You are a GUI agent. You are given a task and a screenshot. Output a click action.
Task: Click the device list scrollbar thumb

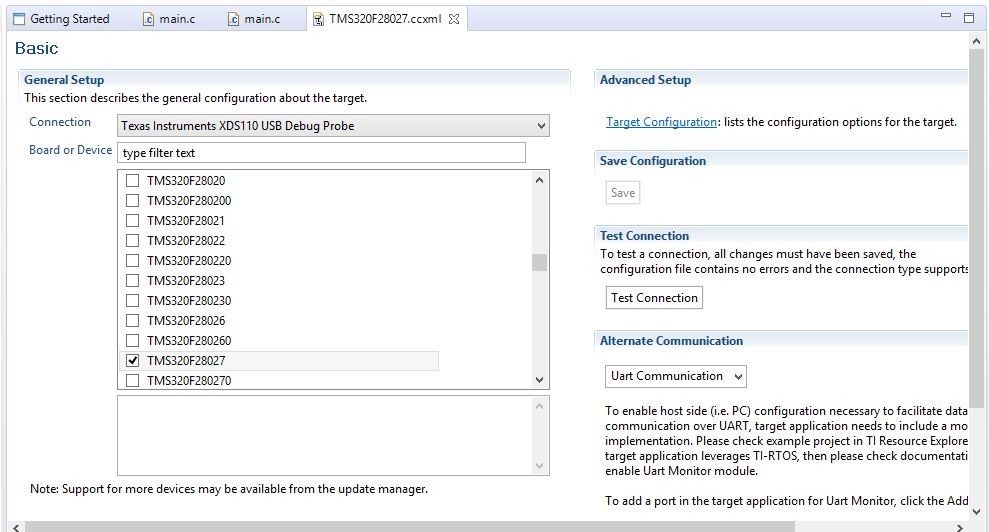click(x=539, y=262)
